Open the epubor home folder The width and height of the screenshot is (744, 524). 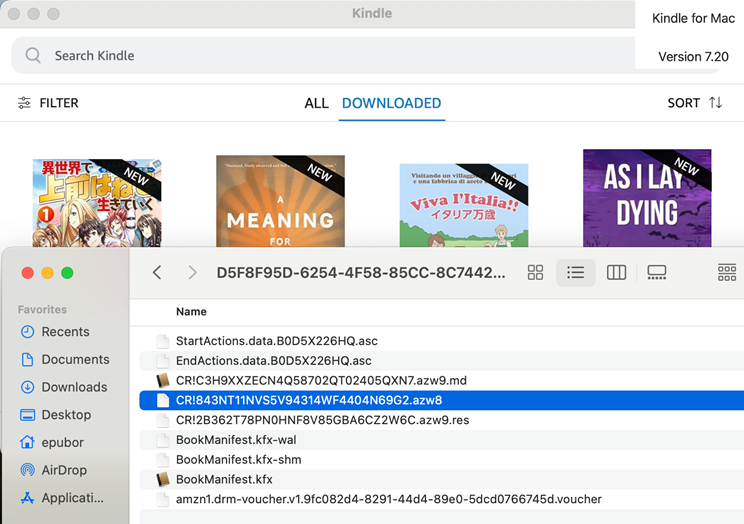(62, 442)
